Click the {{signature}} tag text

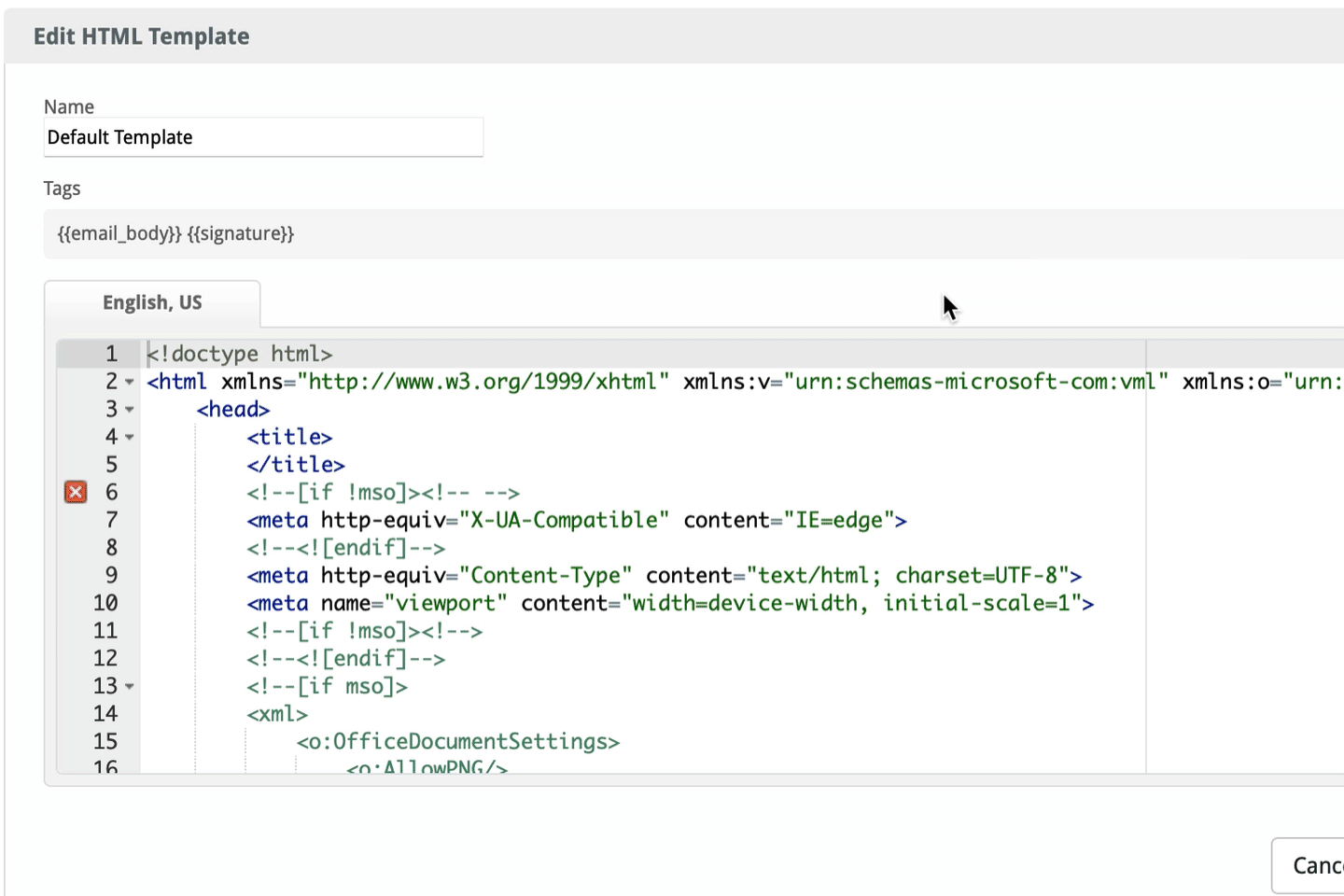pyautogui.click(x=241, y=233)
